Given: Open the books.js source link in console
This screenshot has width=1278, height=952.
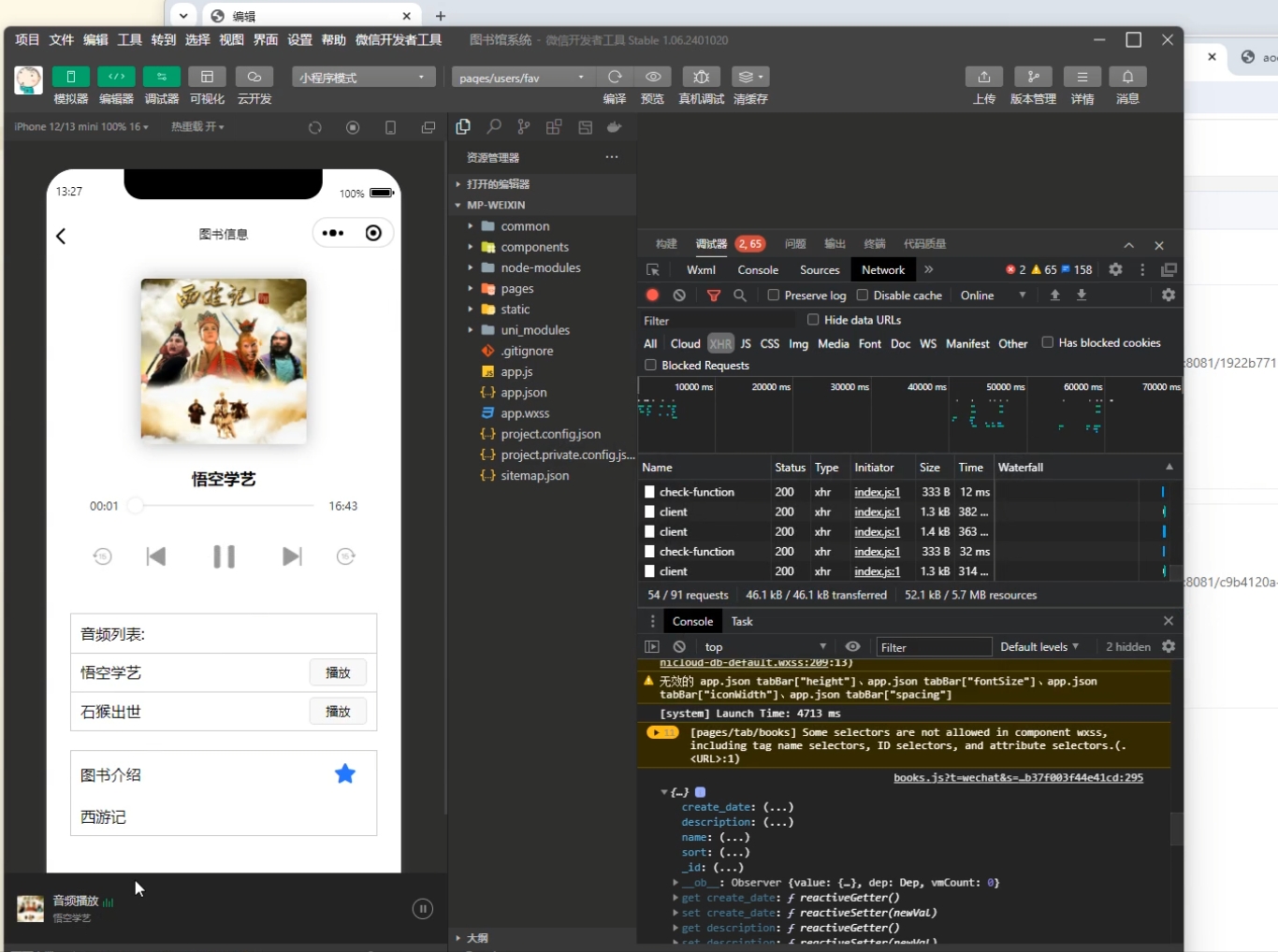Looking at the screenshot, I should click(1018, 777).
